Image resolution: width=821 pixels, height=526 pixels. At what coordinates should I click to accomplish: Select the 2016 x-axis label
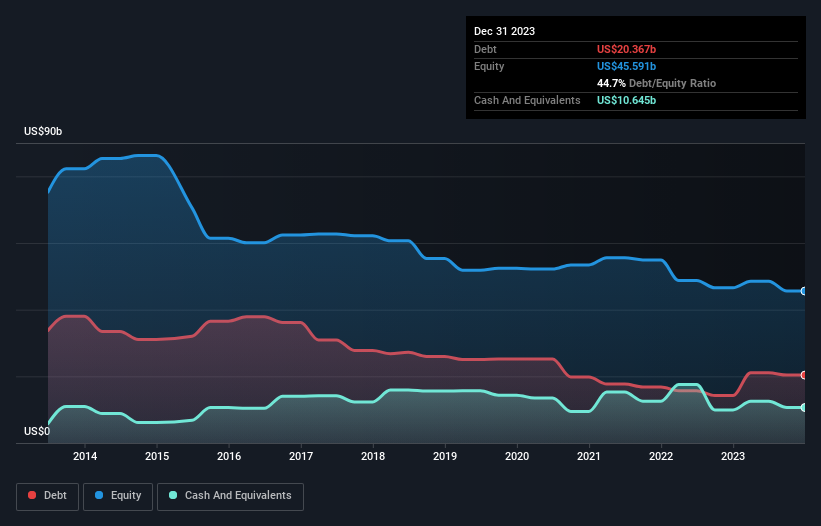[x=229, y=456]
